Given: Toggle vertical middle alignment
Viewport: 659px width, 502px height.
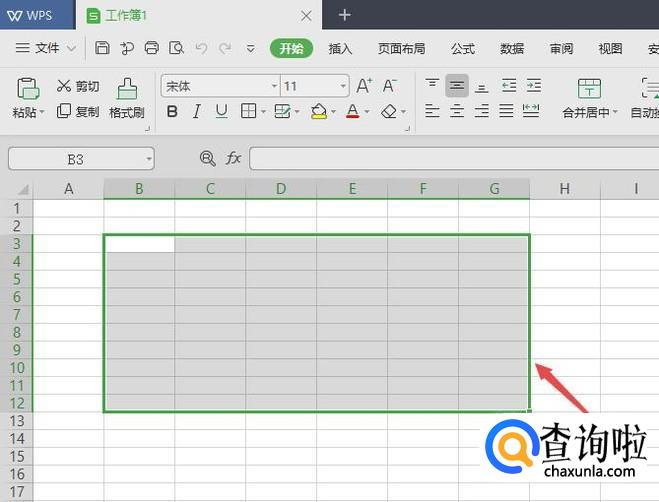Looking at the screenshot, I should (x=457, y=86).
